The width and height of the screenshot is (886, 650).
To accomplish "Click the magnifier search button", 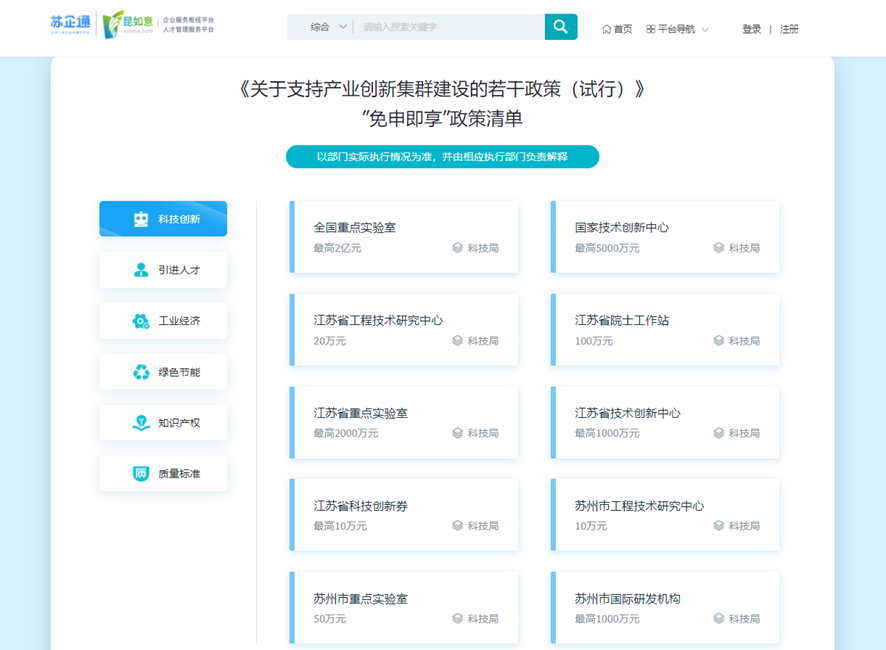I will coord(560,27).
